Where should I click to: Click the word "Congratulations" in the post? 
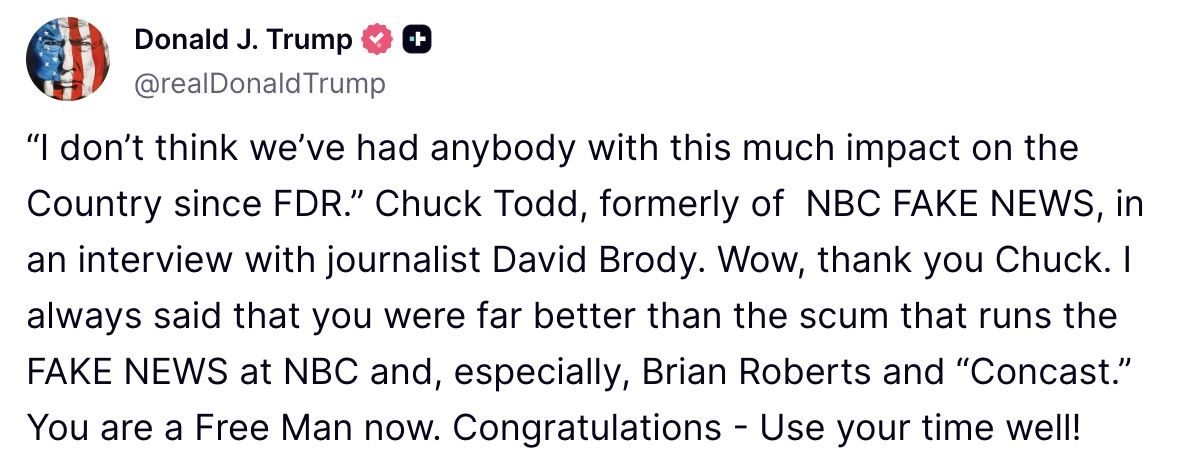[587, 427]
